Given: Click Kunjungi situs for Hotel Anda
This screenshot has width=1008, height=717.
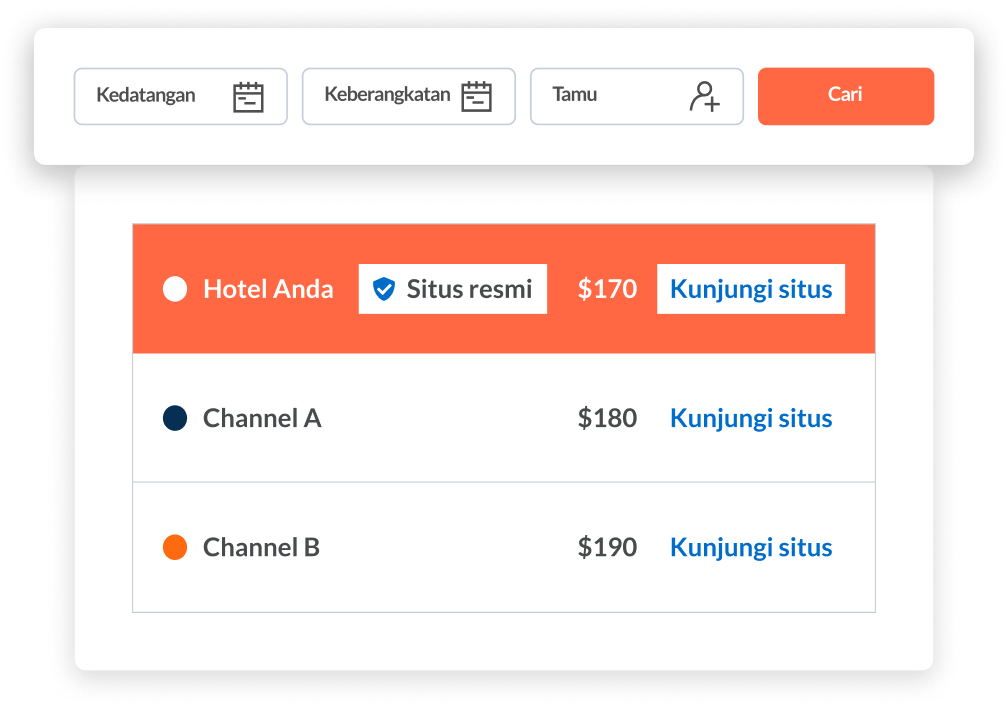Looking at the screenshot, I should [x=750, y=289].
